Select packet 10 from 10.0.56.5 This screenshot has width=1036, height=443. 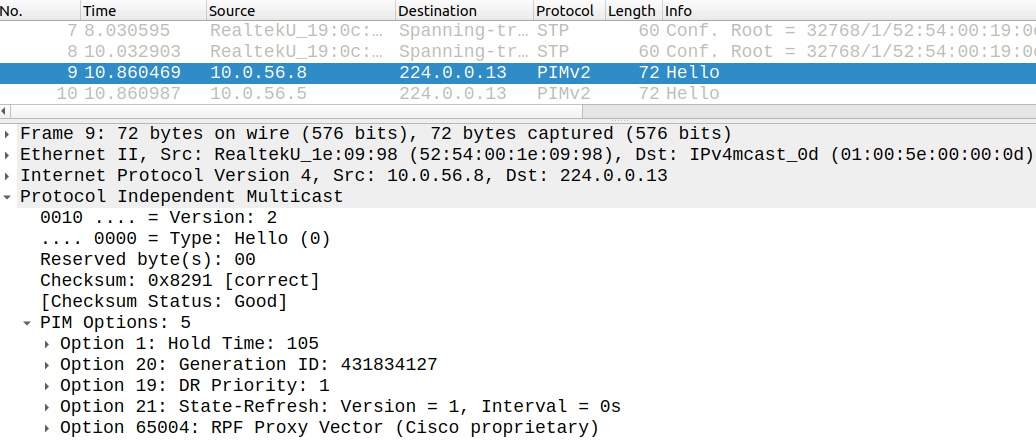[x=518, y=94]
